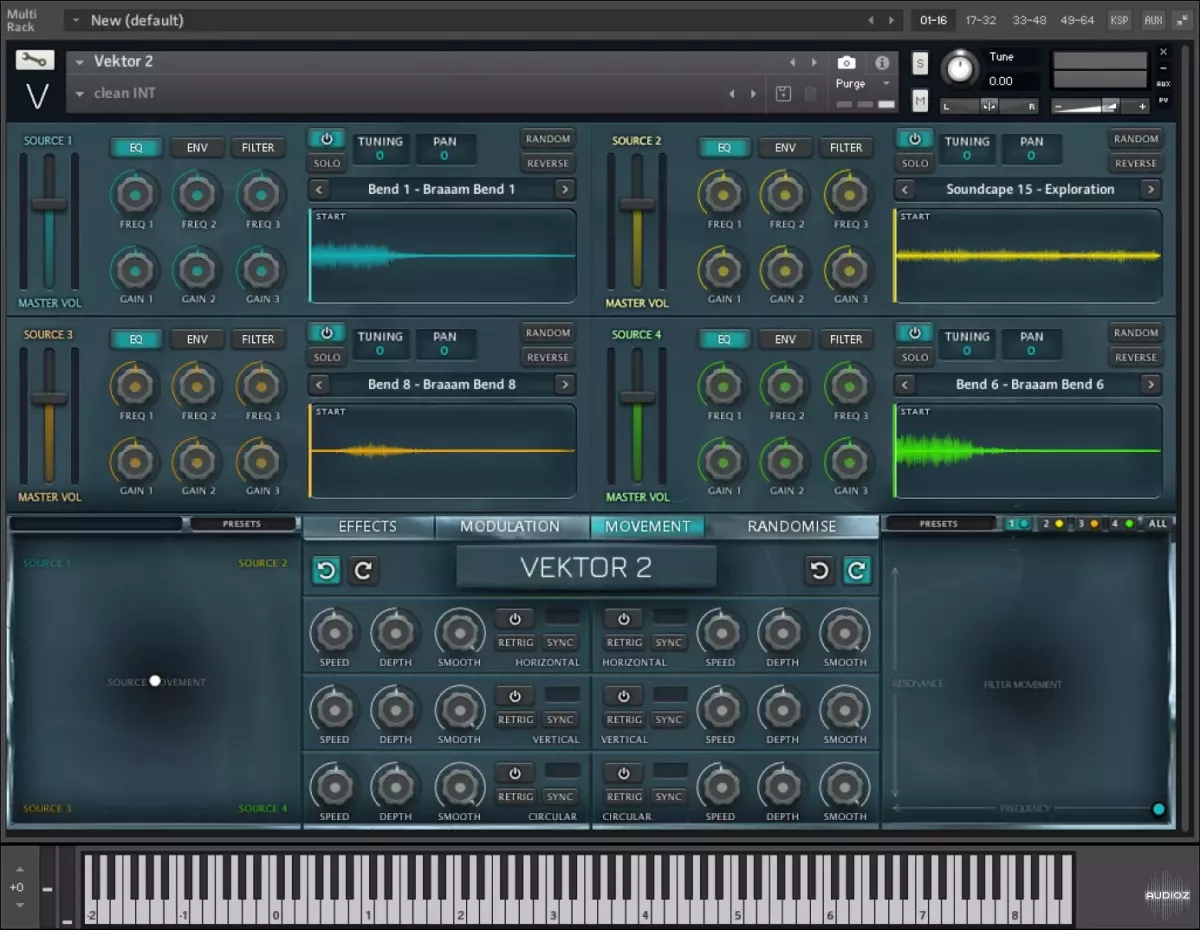Open the AUX sends panel

(1153, 20)
